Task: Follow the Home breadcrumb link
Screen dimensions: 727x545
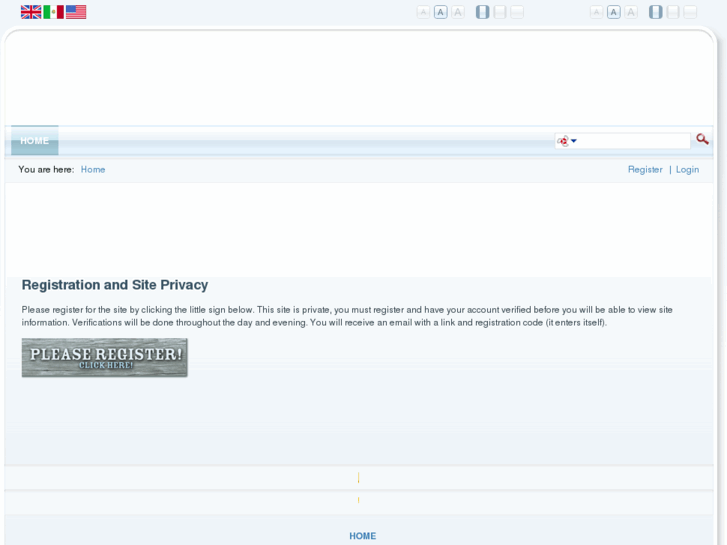Action: 93,170
